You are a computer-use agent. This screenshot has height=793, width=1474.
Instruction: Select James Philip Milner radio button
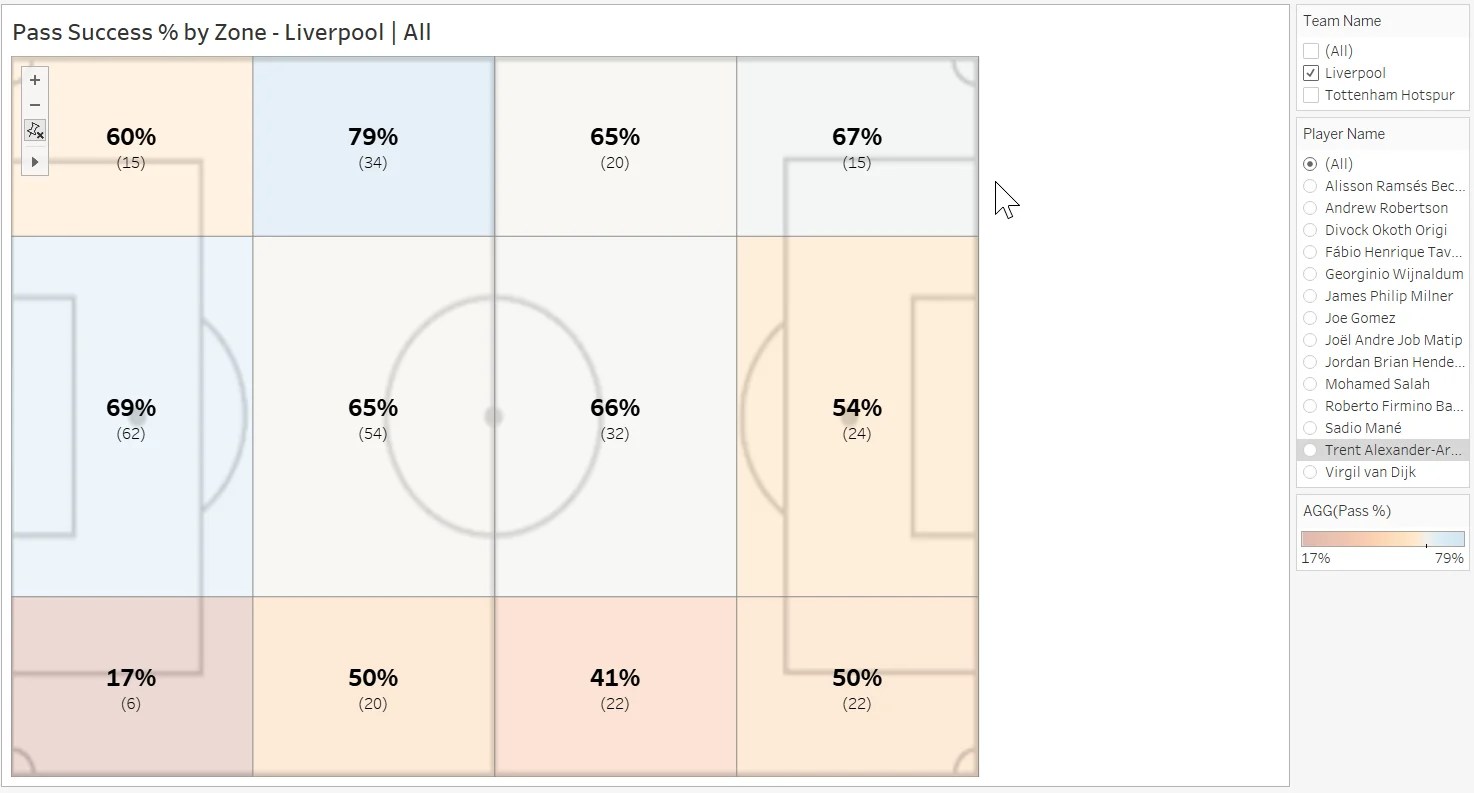tap(1310, 296)
